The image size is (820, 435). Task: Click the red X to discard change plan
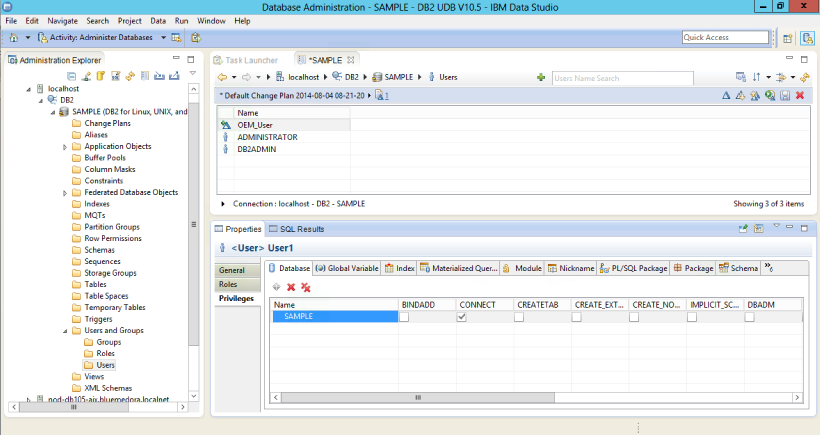pyautogui.click(x=800, y=95)
